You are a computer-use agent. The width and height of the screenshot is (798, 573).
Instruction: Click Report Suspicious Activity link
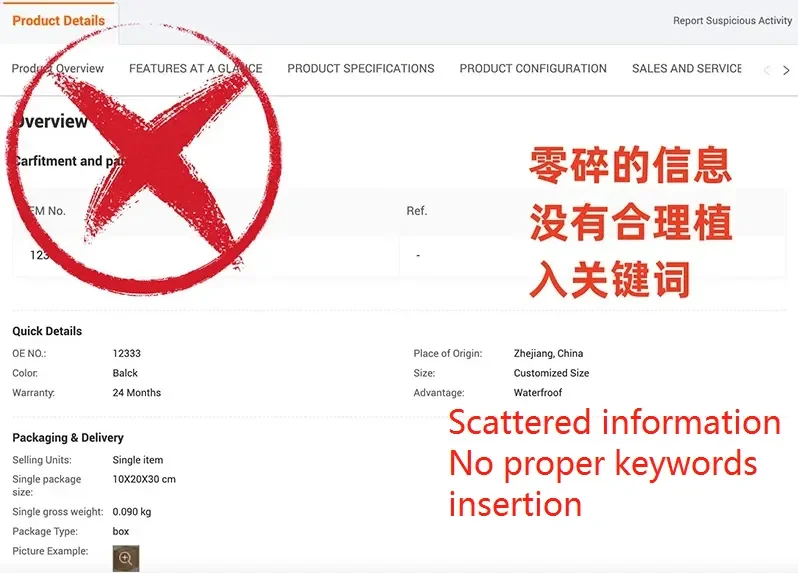point(732,20)
